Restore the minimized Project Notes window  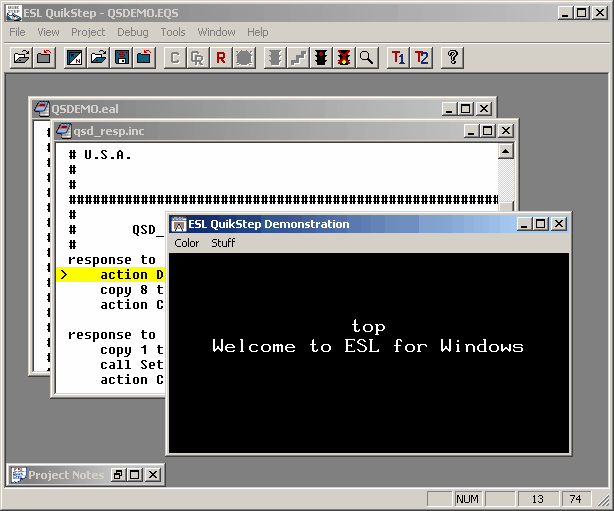[117, 475]
